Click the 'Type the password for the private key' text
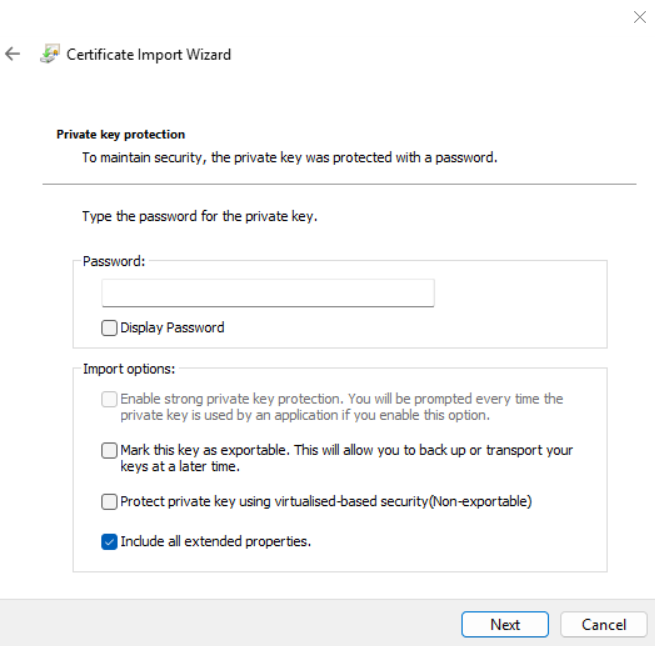The width and height of the screenshot is (655, 646). click(200, 216)
